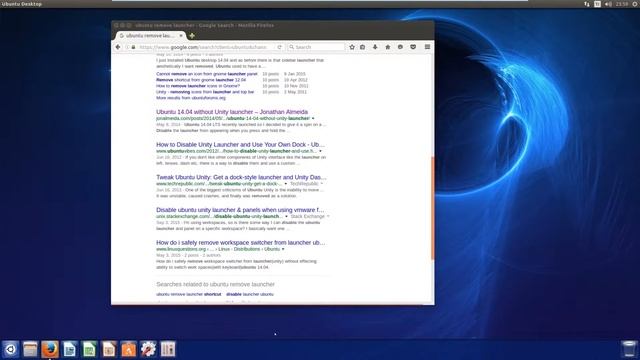This screenshot has width=640, height=360.
Task: Open a new tab with plus icon
Action: [192, 36]
